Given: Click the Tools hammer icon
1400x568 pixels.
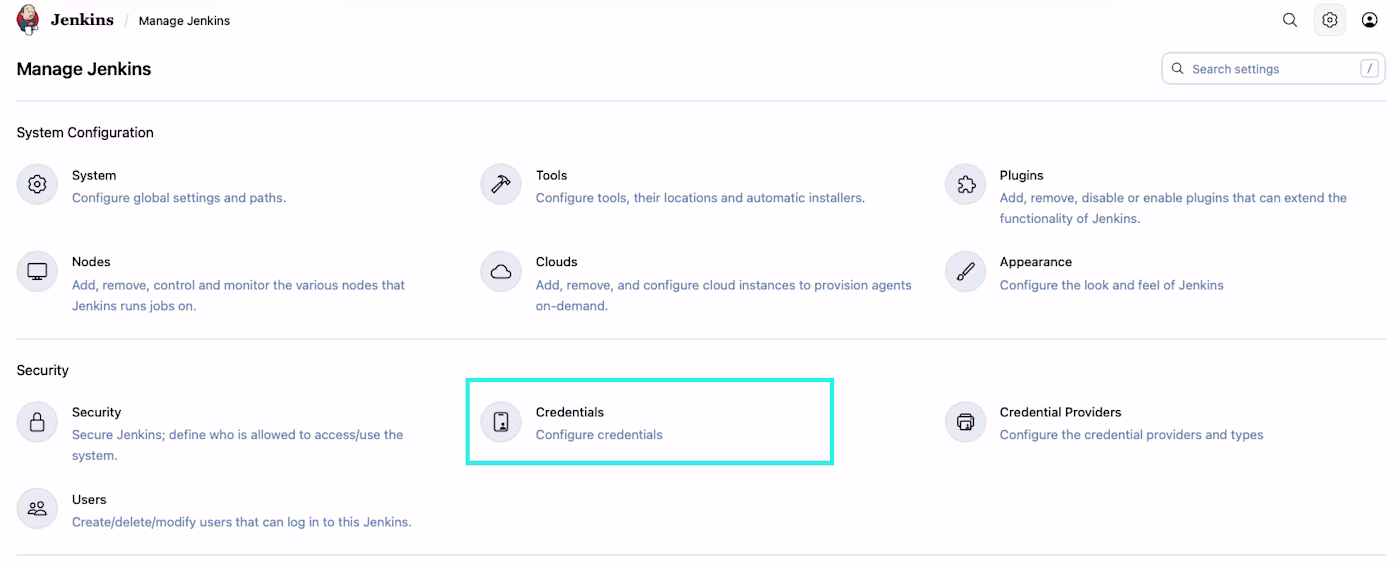Looking at the screenshot, I should (x=501, y=185).
